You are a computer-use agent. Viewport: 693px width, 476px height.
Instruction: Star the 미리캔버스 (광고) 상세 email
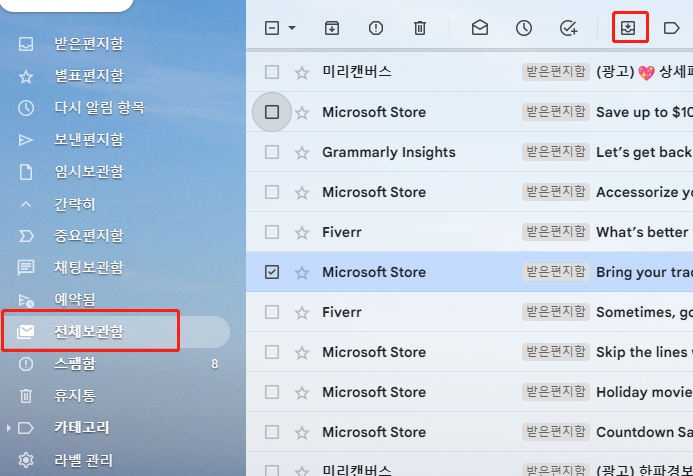point(302,72)
